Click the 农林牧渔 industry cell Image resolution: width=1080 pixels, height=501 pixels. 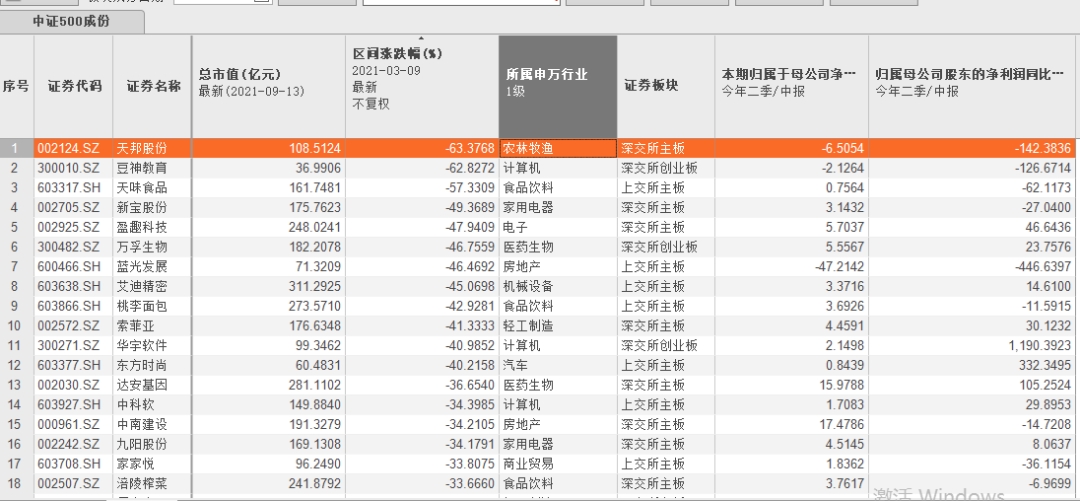[558, 148]
